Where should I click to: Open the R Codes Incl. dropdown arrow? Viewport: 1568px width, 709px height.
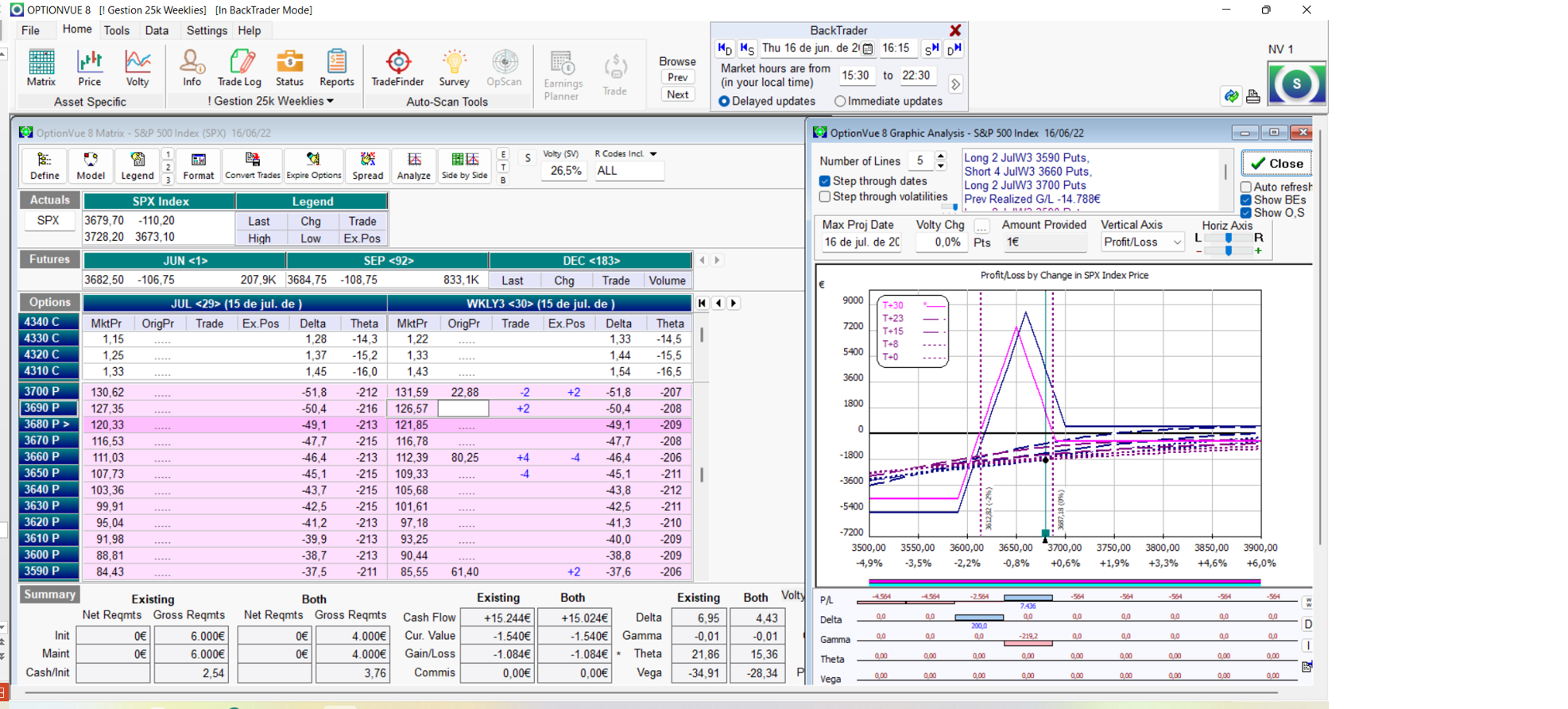pyautogui.click(x=653, y=154)
